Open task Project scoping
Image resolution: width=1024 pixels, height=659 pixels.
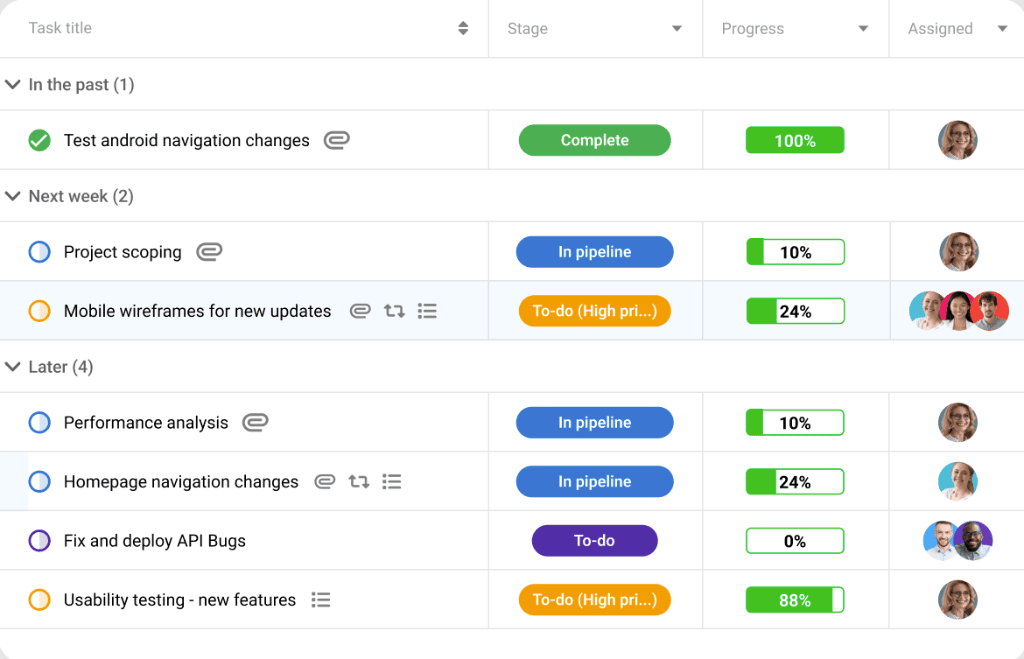pos(123,252)
